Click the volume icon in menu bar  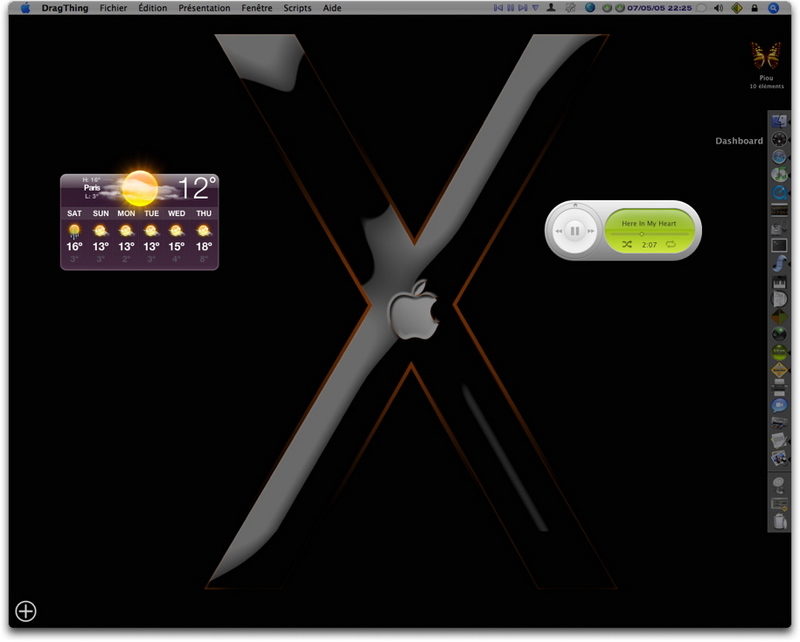coord(718,8)
